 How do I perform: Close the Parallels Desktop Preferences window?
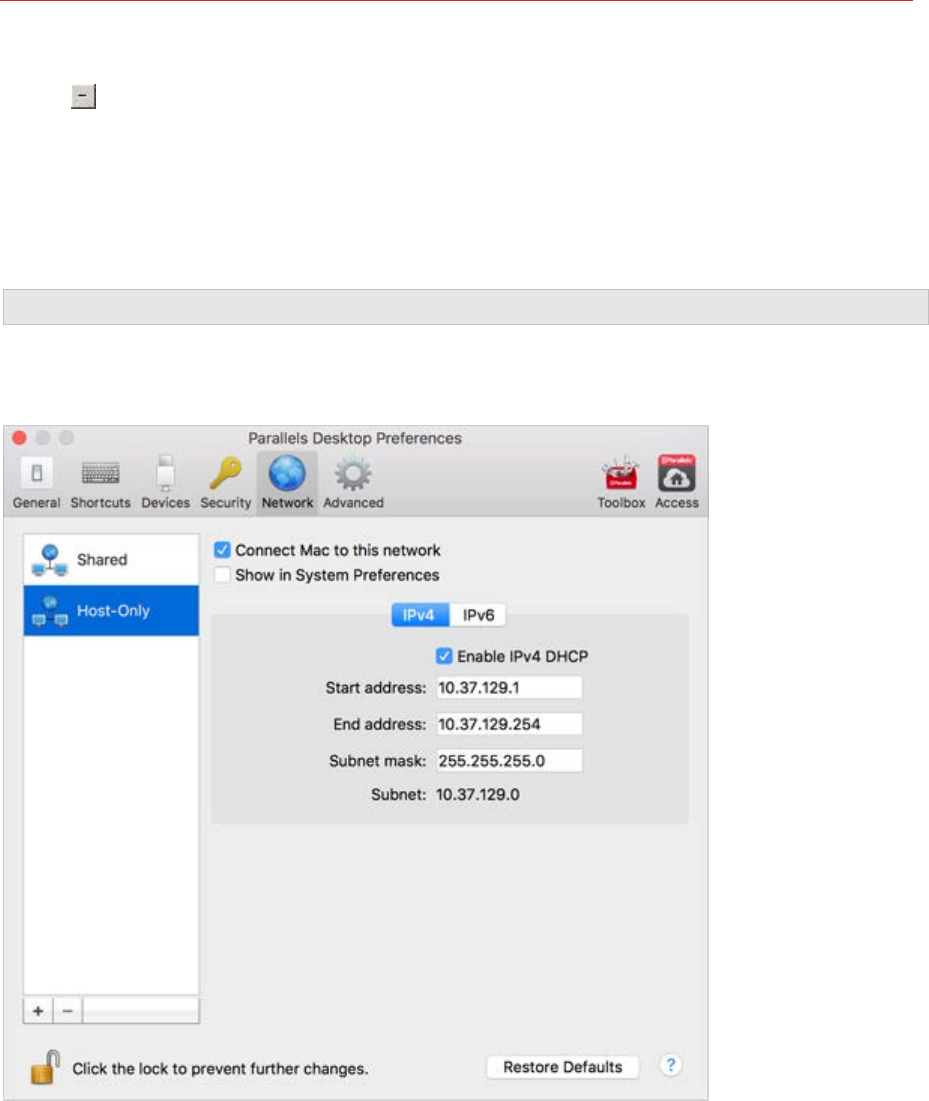pyautogui.click(x=20, y=438)
